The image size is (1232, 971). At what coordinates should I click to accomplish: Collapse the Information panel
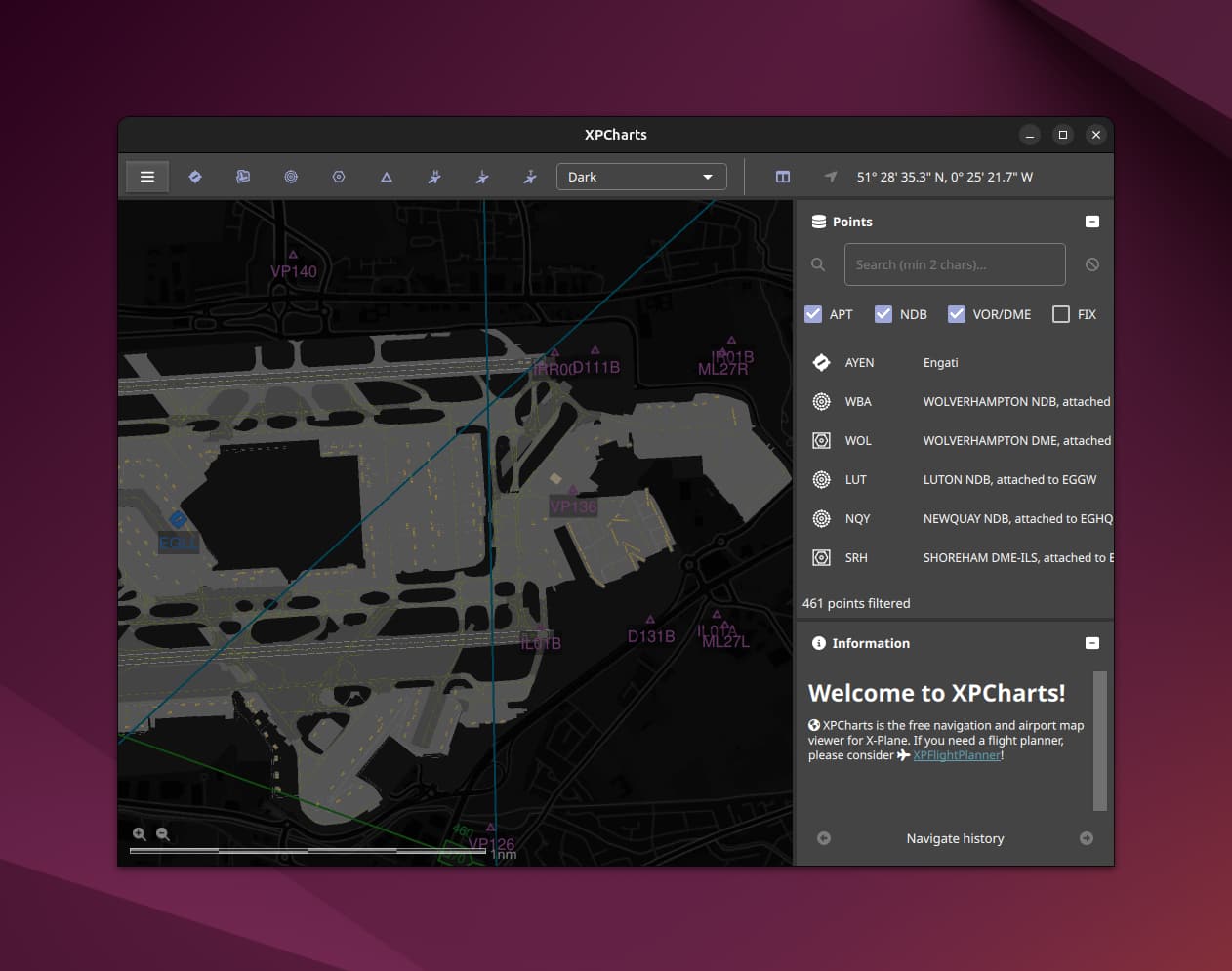pyautogui.click(x=1091, y=643)
